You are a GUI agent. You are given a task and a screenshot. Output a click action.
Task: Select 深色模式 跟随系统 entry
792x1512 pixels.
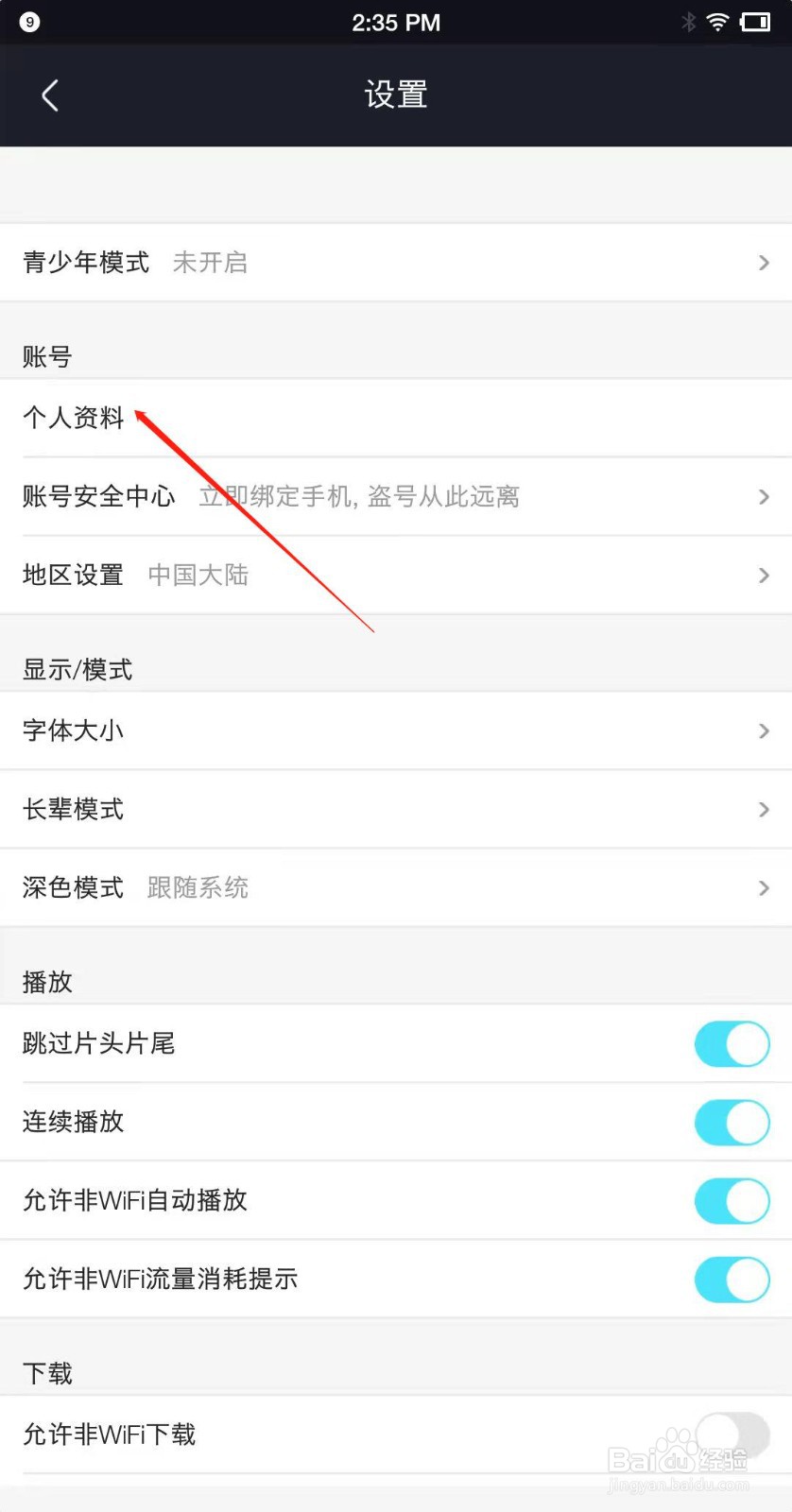396,887
